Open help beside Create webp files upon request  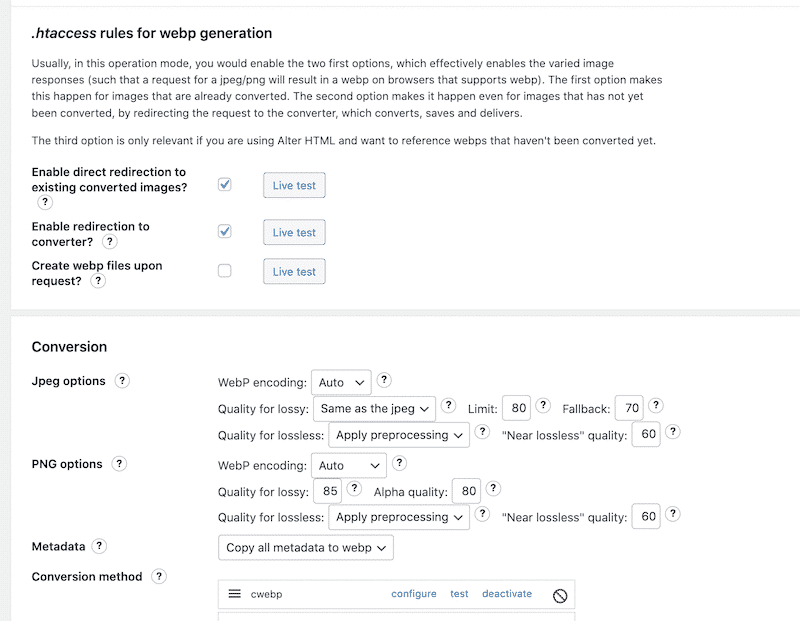97,282
